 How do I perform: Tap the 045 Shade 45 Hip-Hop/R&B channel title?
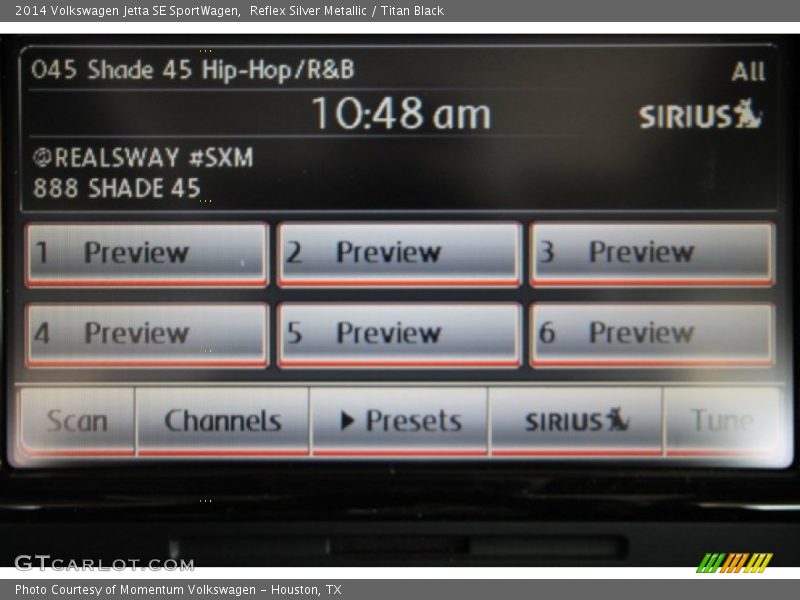(192, 70)
